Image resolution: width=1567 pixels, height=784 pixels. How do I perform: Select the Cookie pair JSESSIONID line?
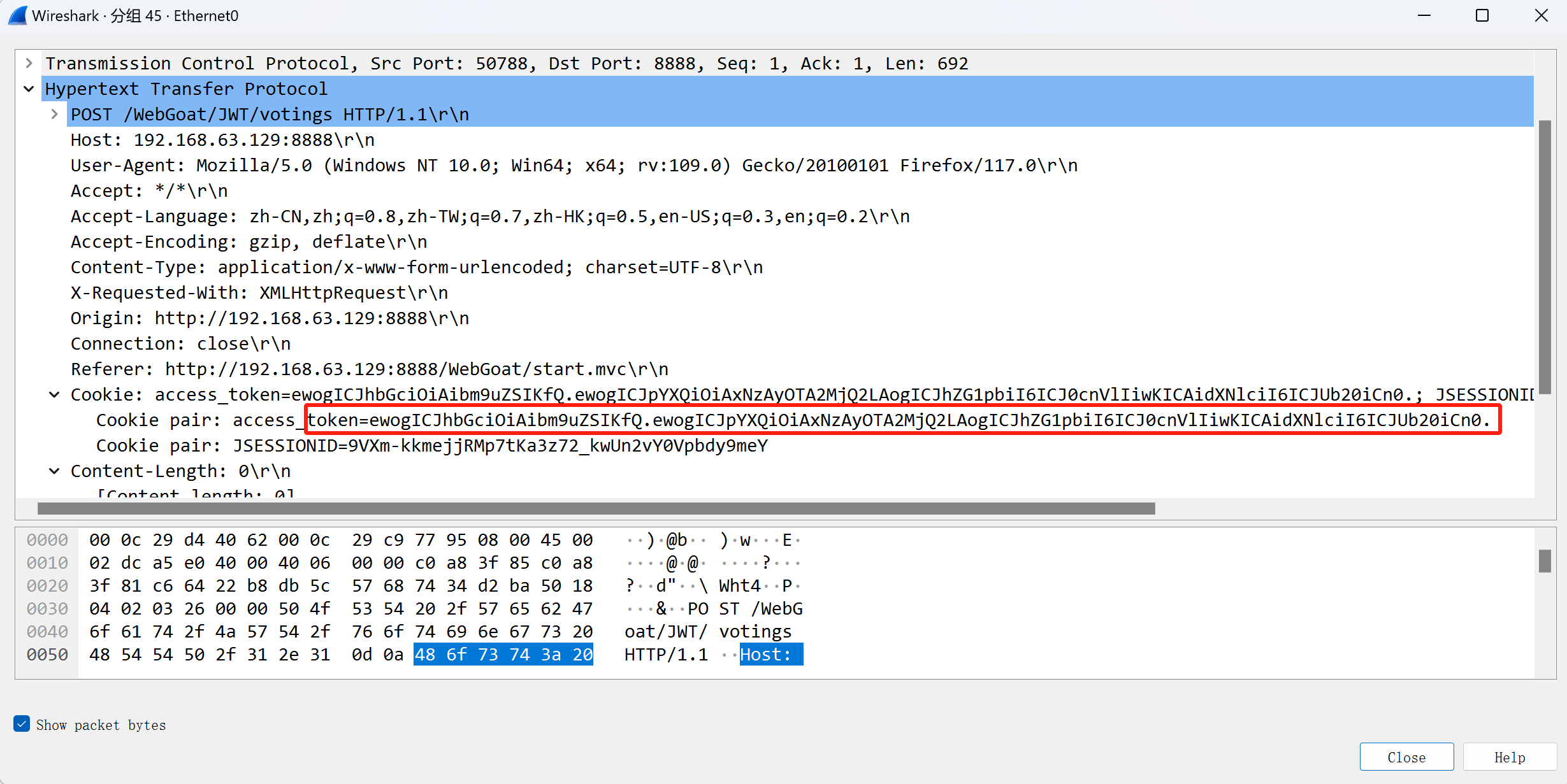click(x=432, y=445)
